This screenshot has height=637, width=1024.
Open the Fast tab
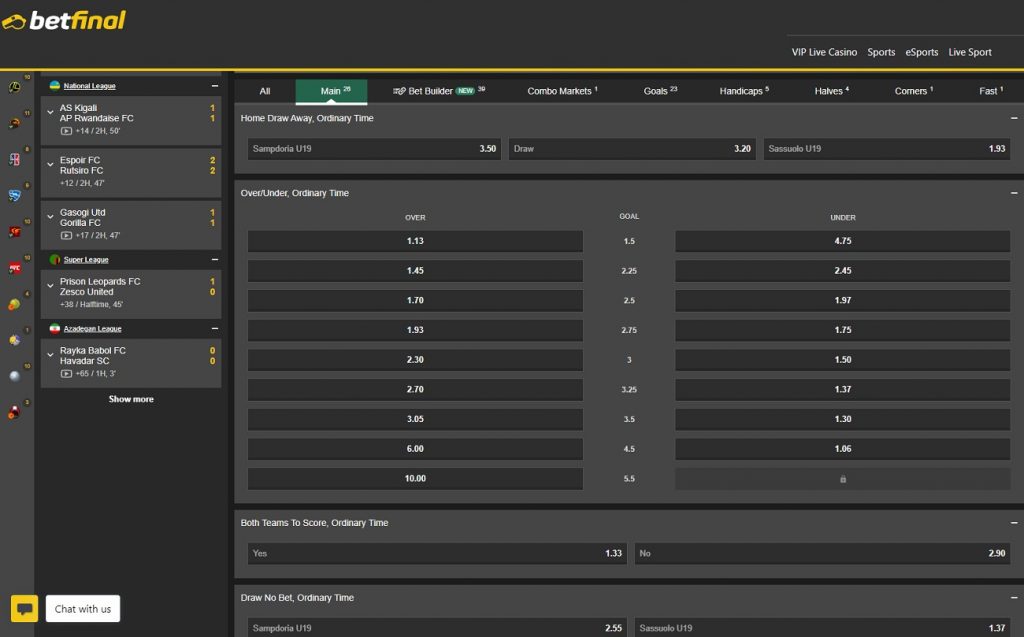click(991, 91)
